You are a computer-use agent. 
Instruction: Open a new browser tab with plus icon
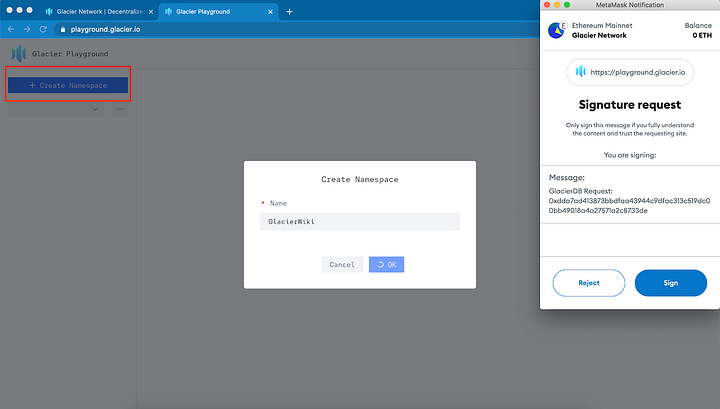click(x=289, y=12)
